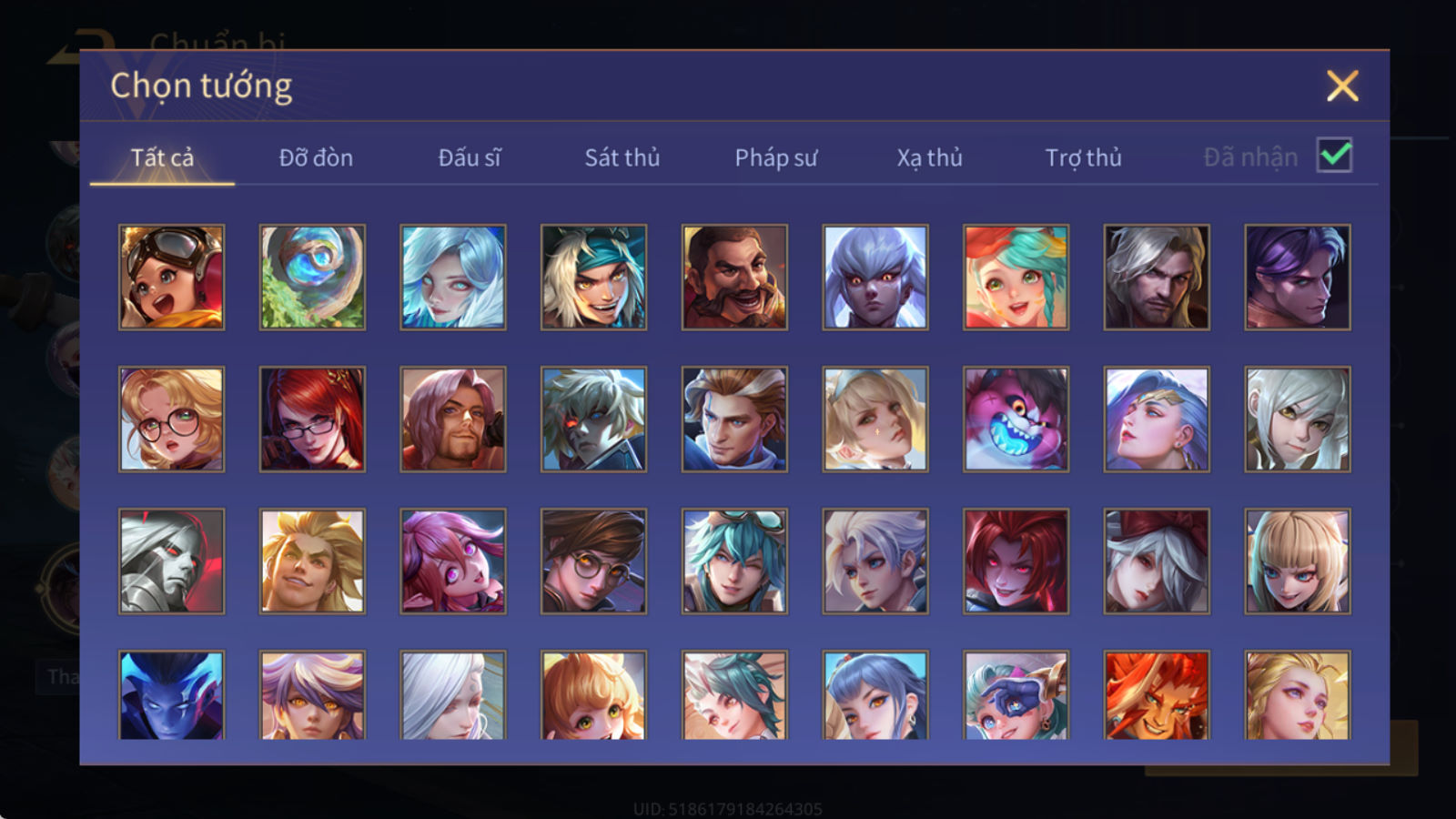Open the Trợ thủ tab
The image size is (1456, 819).
click(1083, 157)
